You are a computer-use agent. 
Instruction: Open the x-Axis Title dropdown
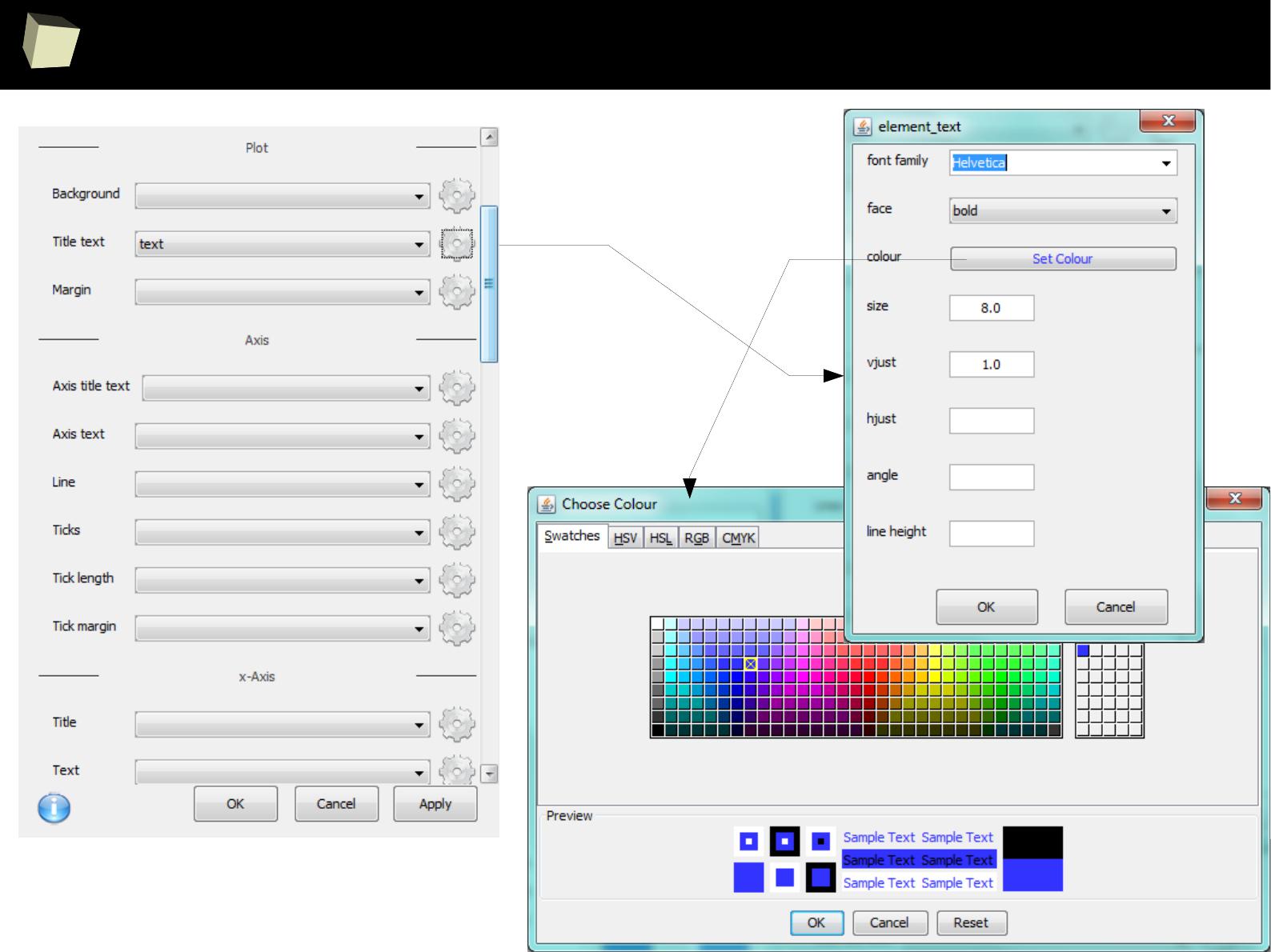click(283, 724)
